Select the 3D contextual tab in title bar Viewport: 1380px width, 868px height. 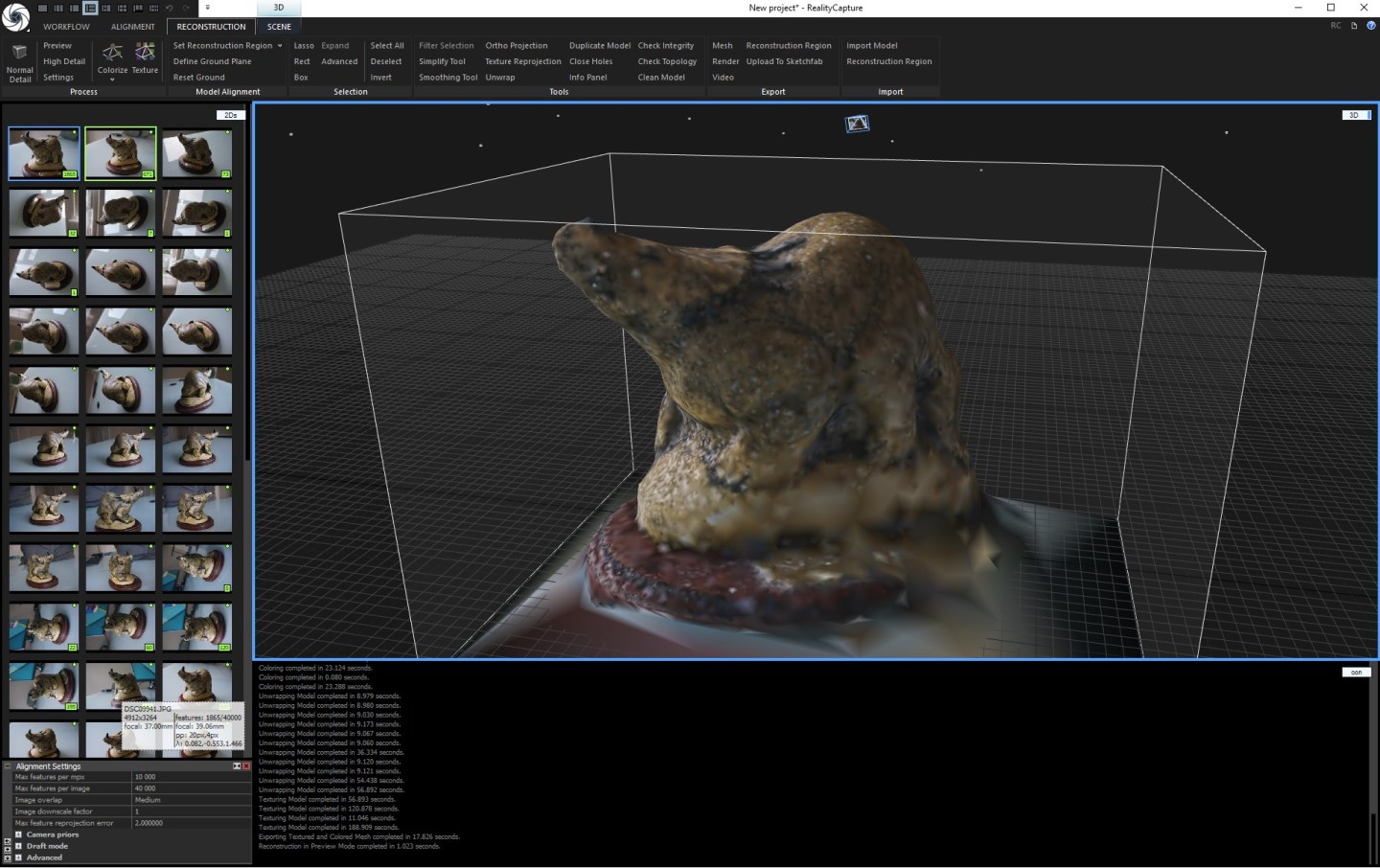pyautogui.click(x=279, y=8)
